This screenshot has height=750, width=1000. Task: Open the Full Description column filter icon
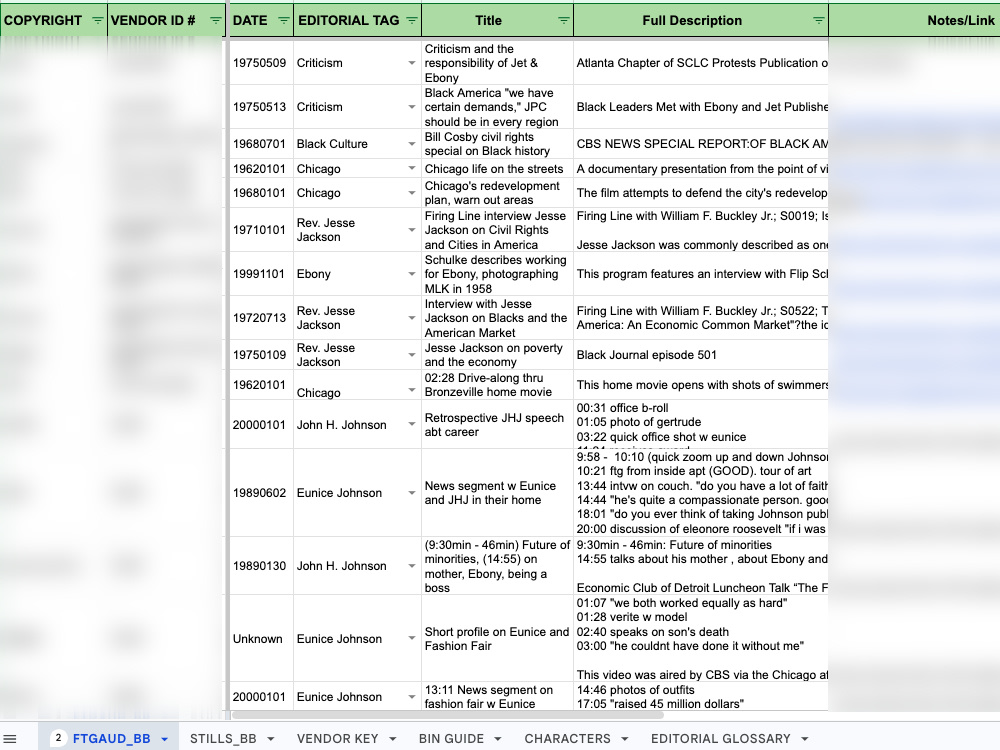click(819, 20)
